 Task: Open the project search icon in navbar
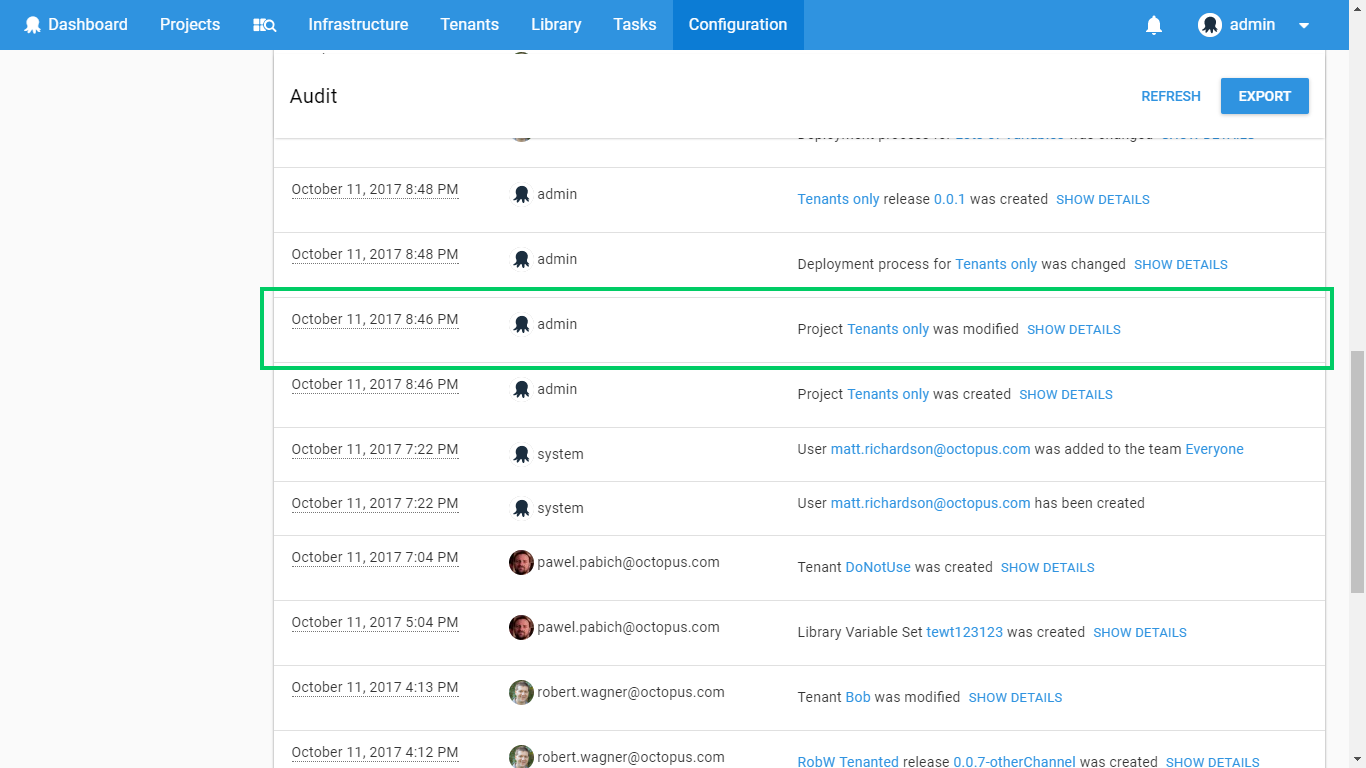coord(264,25)
